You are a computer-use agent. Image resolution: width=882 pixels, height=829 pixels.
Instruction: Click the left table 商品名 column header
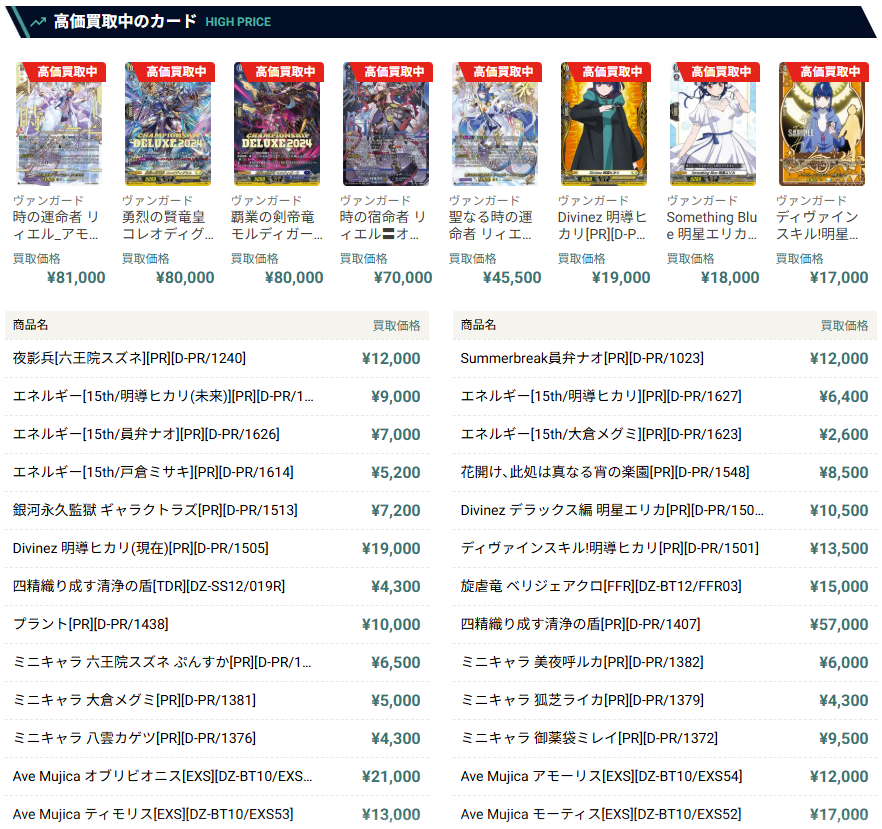[x=30, y=325]
